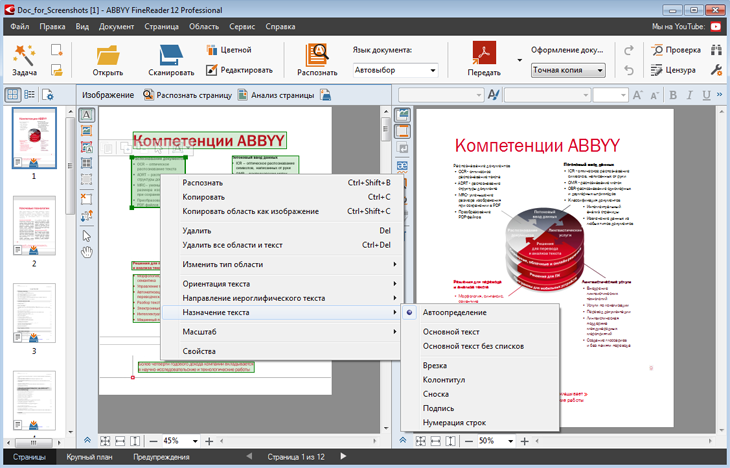Viewport: 730px width, 468px height.
Task: Toggle italic formatting button
Action: coord(689,95)
